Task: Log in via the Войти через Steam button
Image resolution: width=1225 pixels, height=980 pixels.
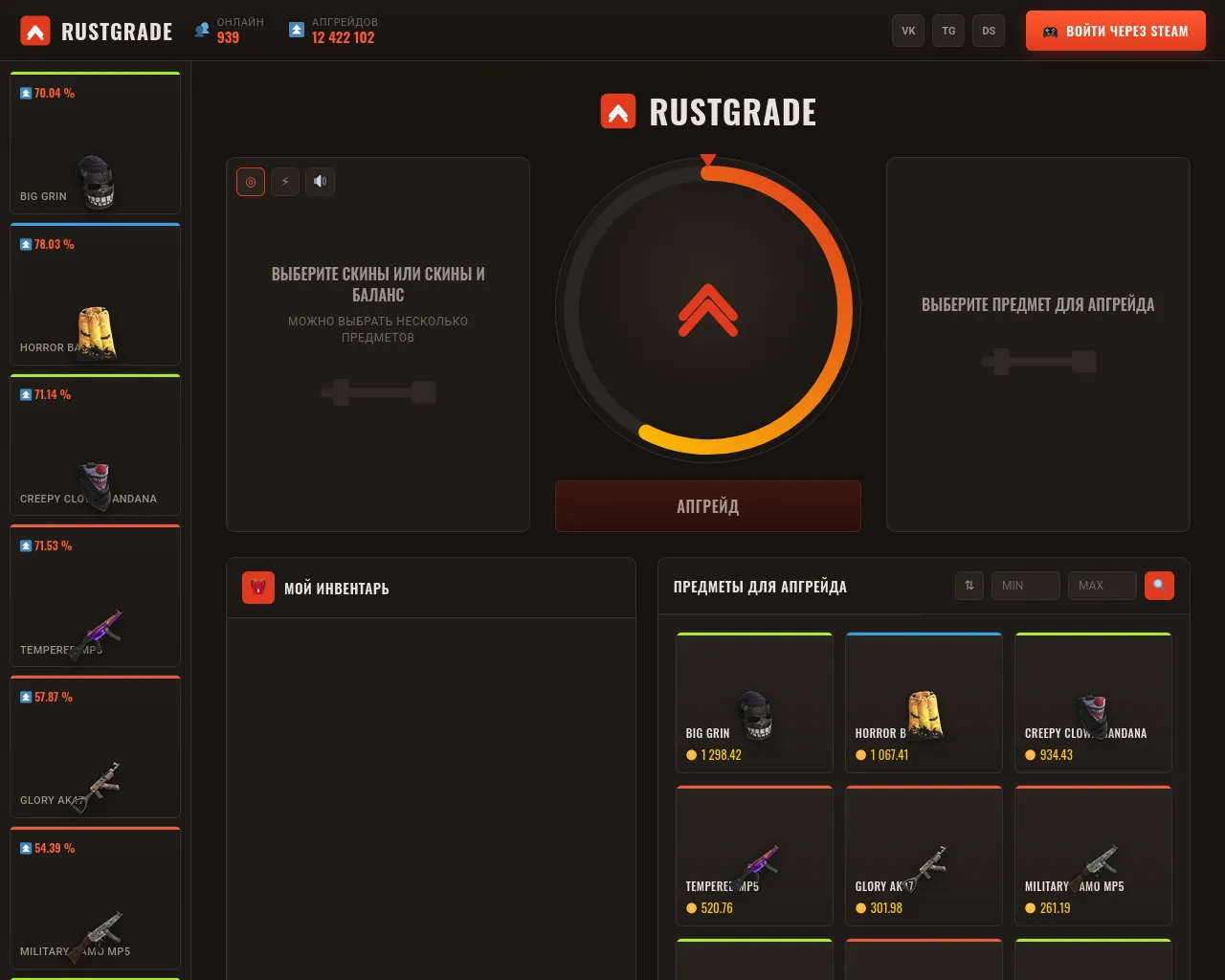Action: click(x=1116, y=31)
